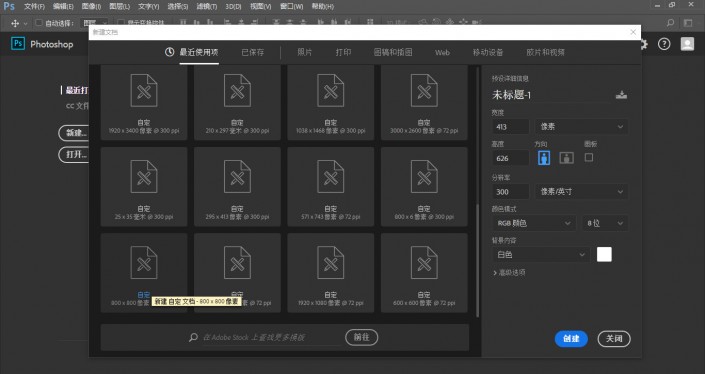Click the 关闭 button
This screenshot has width=705, height=374.
pyautogui.click(x=614, y=338)
